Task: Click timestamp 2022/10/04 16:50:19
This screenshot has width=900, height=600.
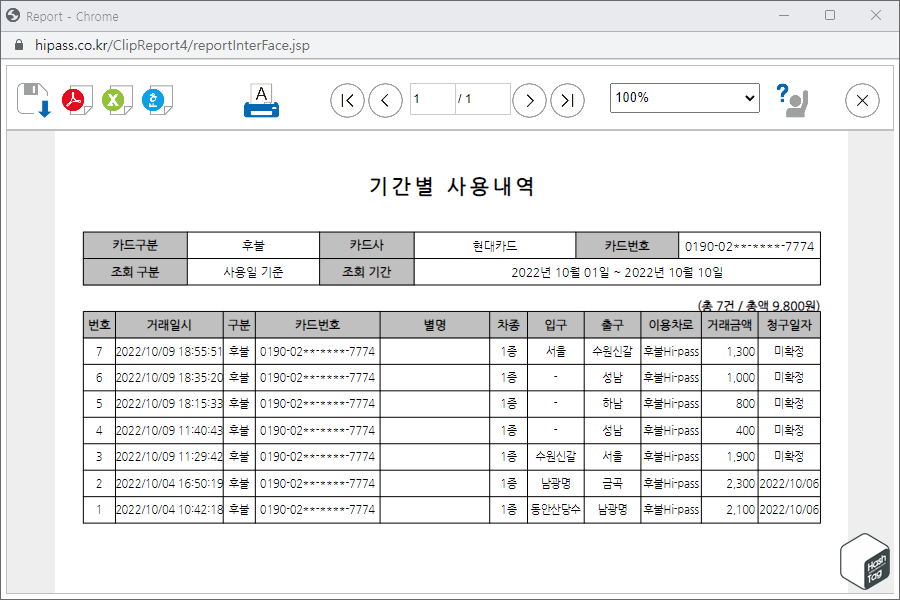Action: (169, 483)
